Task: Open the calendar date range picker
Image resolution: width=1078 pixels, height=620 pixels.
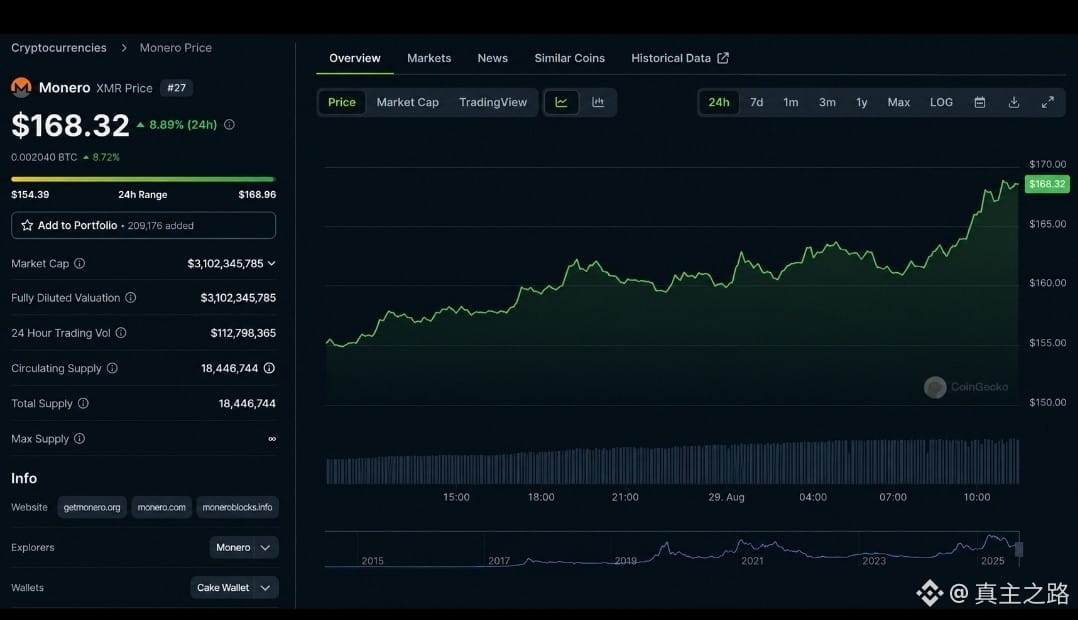Action: [x=980, y=102]
